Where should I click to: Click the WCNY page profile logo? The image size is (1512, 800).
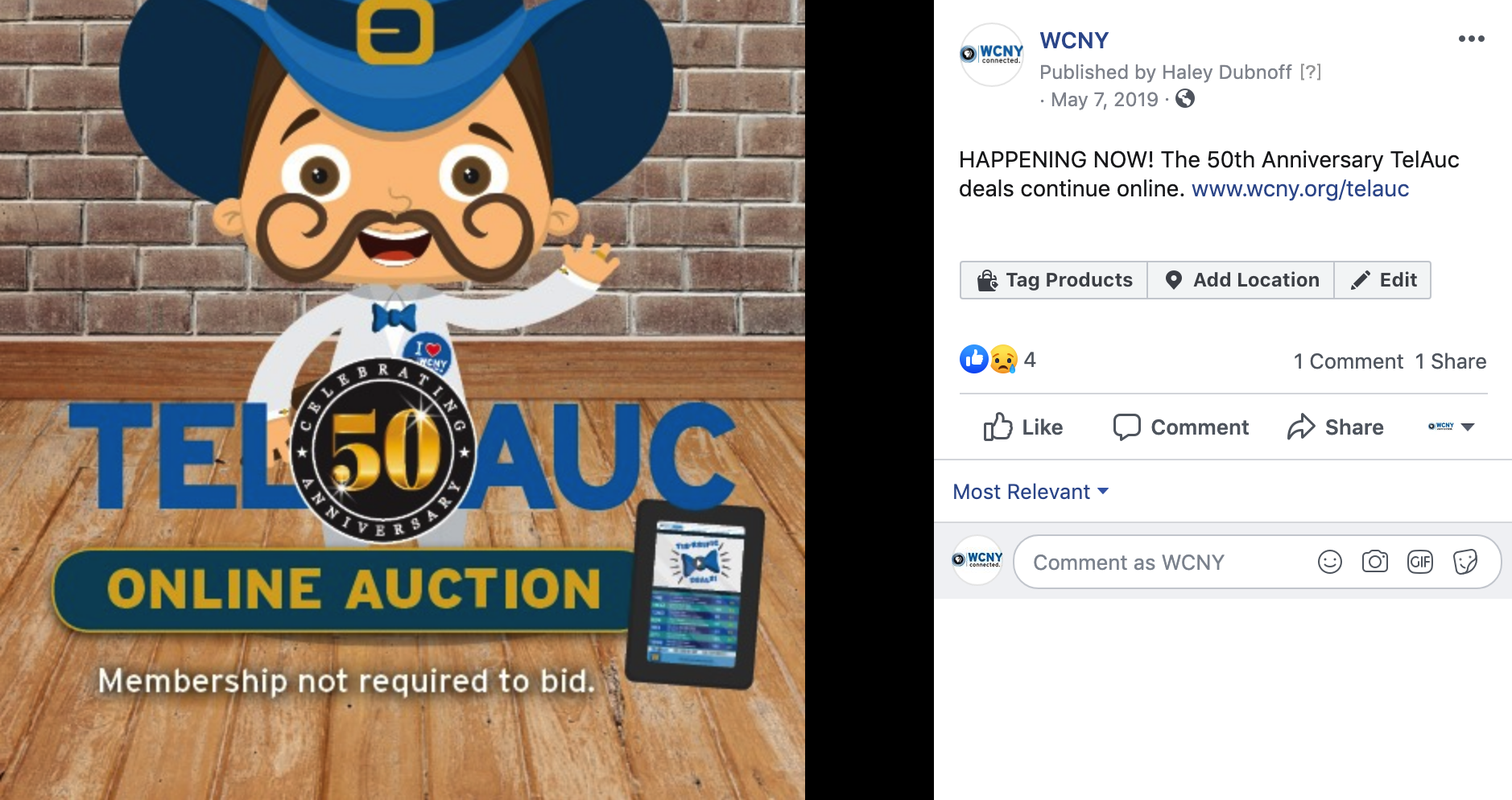point(991,55)
